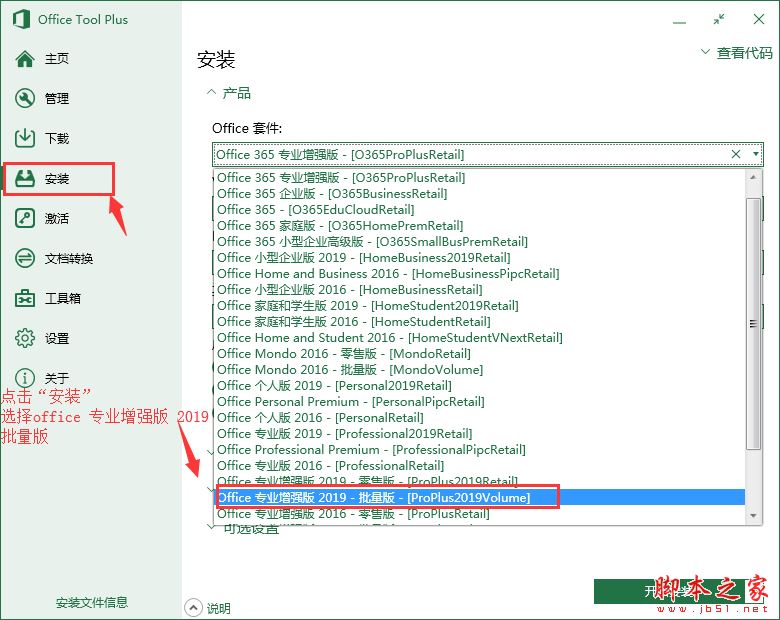Viewport: 780px width, 620px height.
Task: Open the 主页 home icon
Action: point(25,59)
